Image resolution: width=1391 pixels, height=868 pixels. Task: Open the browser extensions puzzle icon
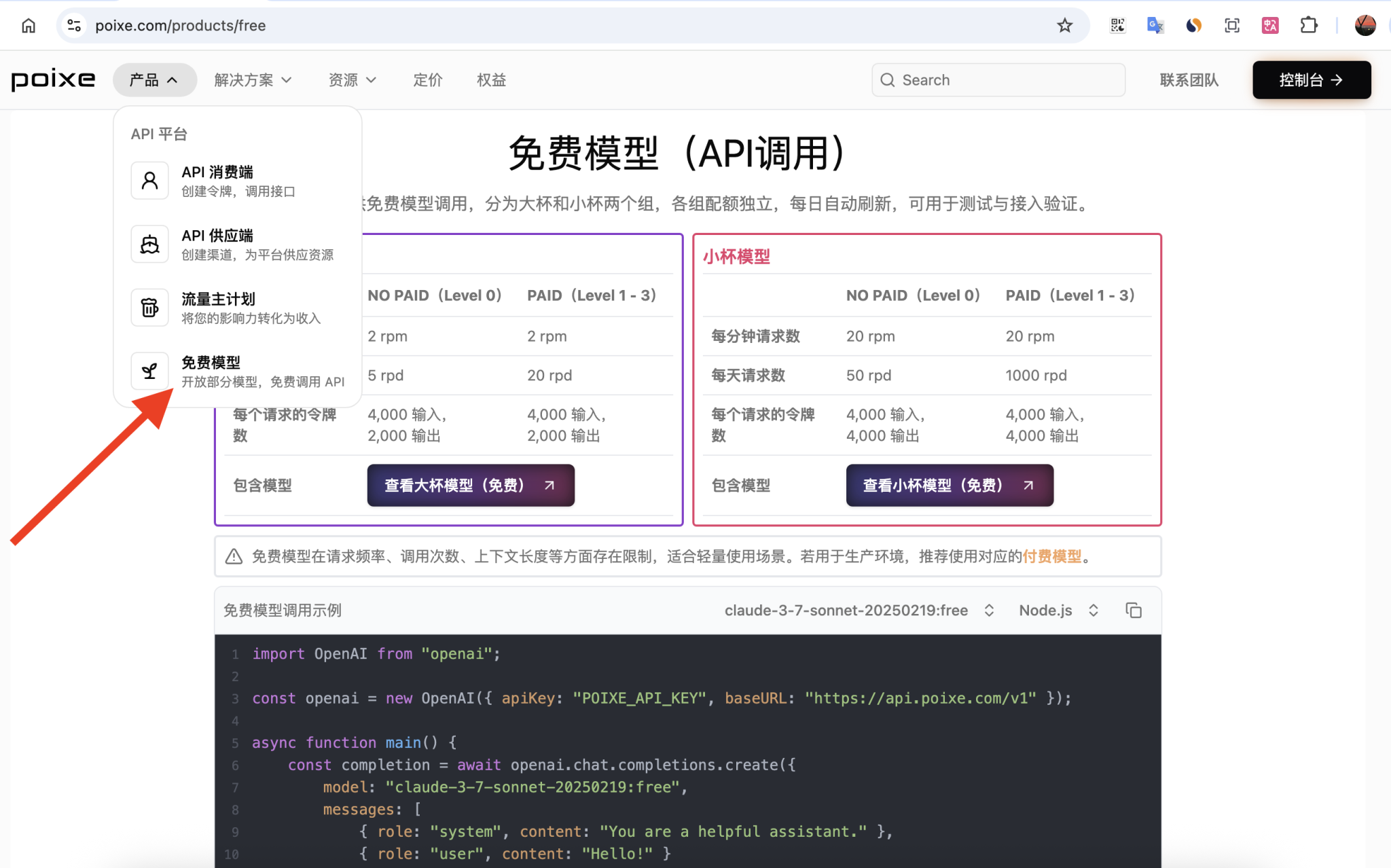point(1307,25)
